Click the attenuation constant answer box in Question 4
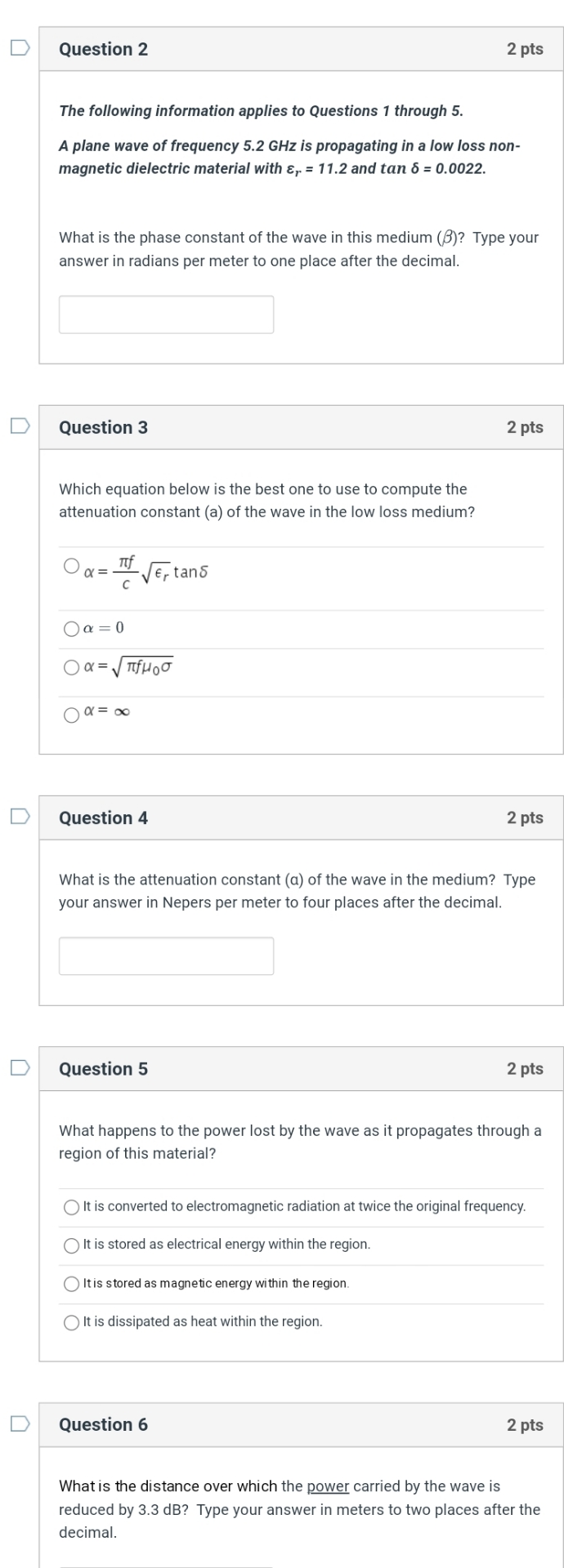 pos(166,955)
